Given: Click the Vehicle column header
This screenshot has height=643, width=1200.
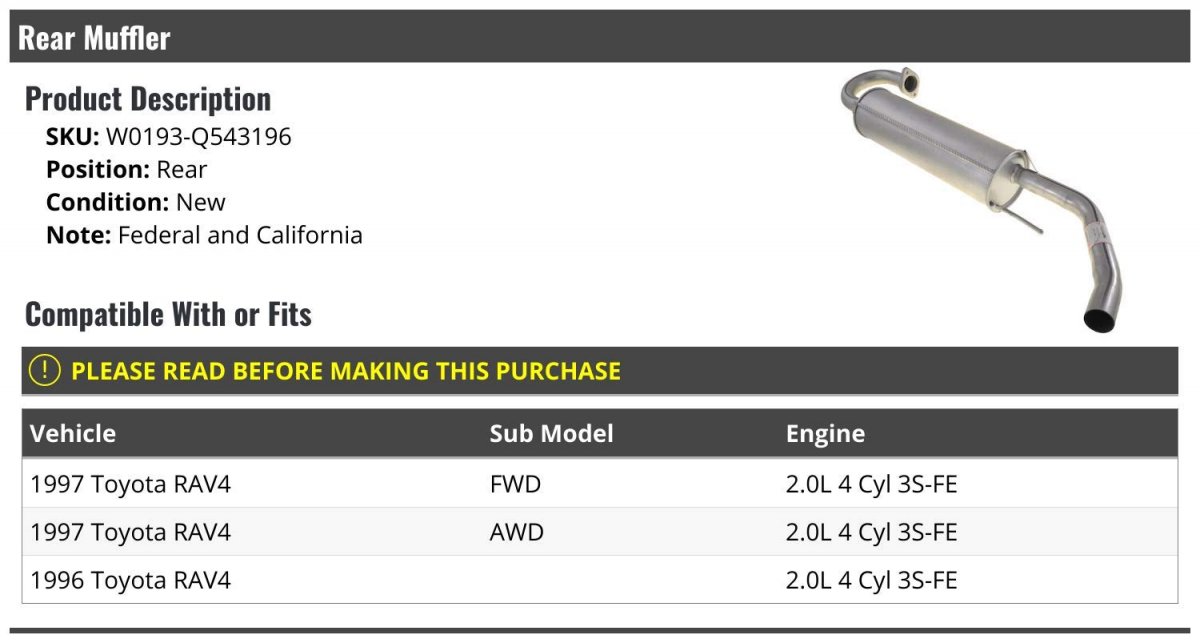Looking at the screenshot, I should click(73, 433).
